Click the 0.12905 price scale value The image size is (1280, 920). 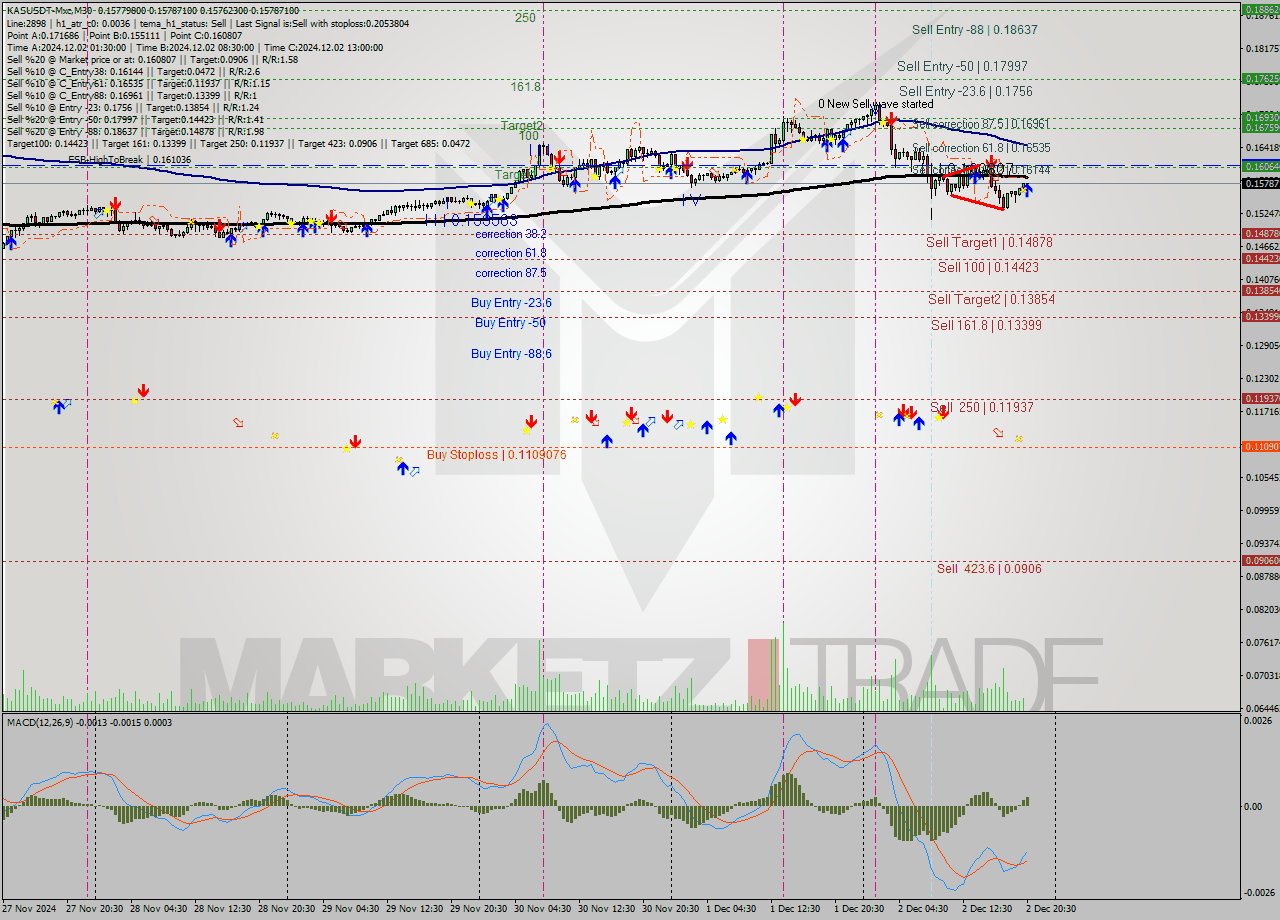(1260, 345)
